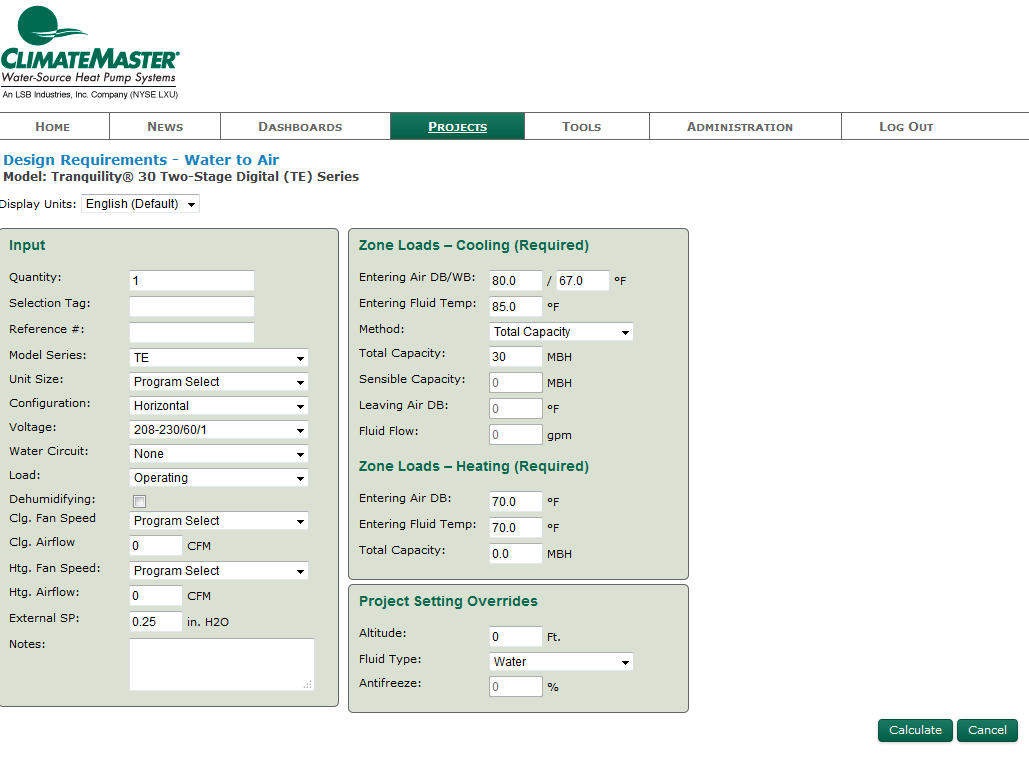Enable the Dehumidifying checkbox

(x=139, y=501)
